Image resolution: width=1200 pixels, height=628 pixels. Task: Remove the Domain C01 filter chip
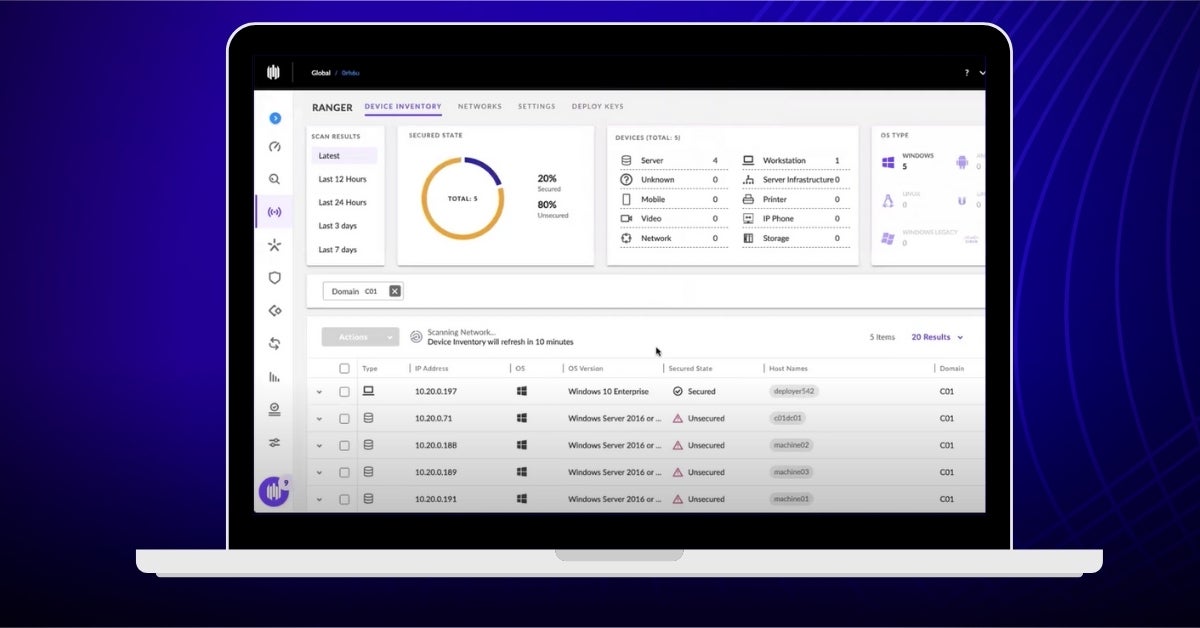point(395,291)
